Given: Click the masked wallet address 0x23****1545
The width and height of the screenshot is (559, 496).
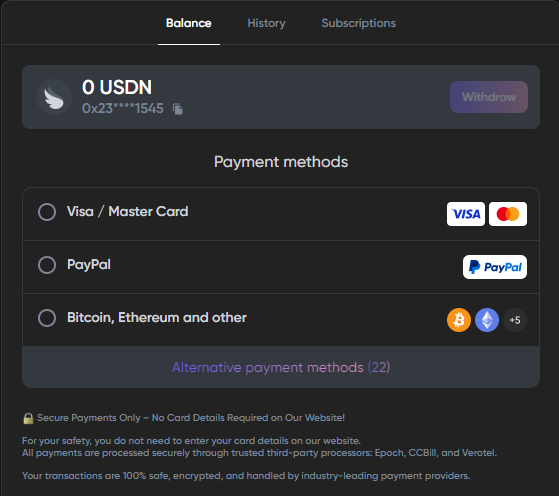Looking at the screenshot, I should pyautogui.click(x=123, y=108).
